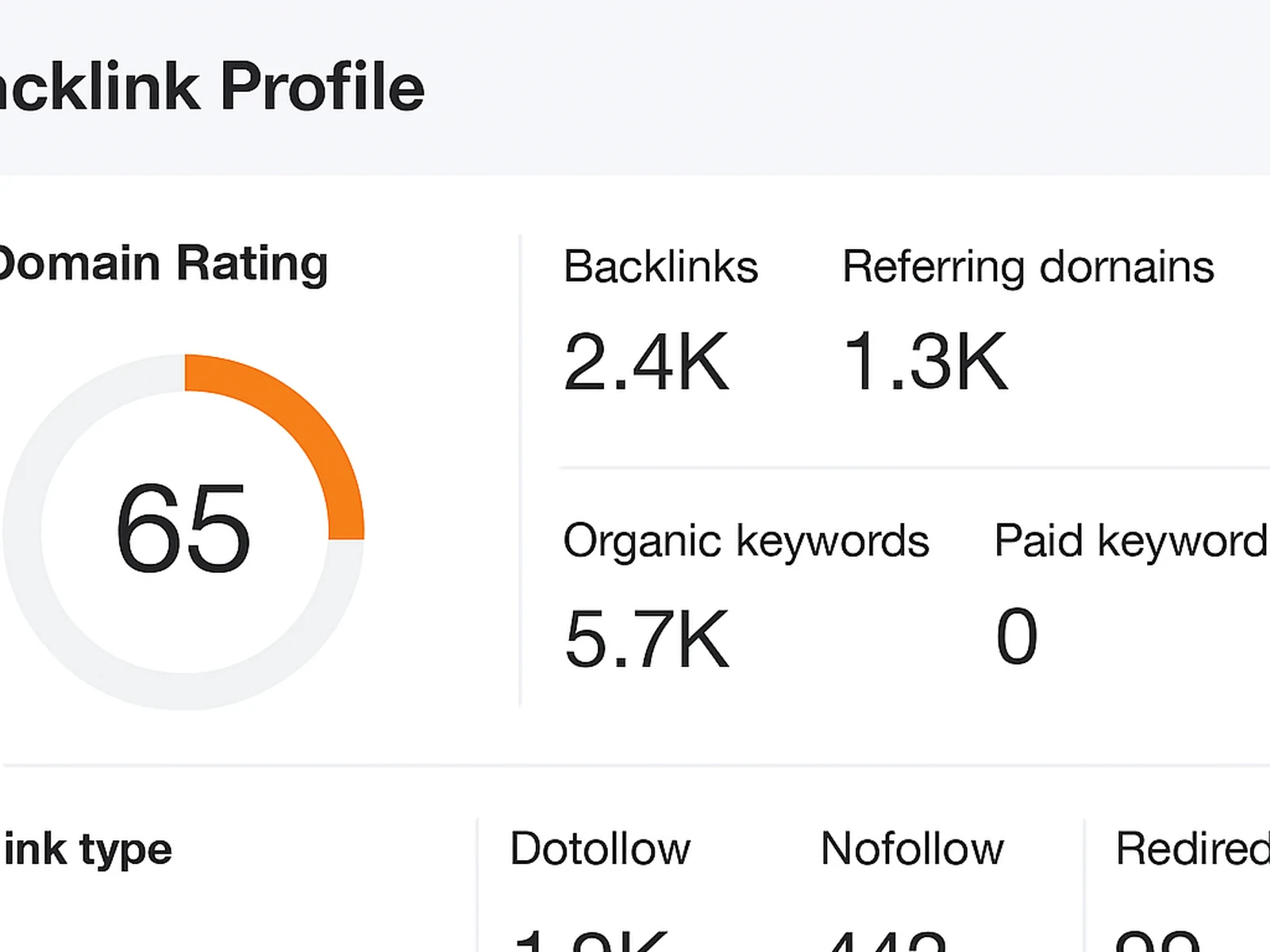Viewport: 1270px width, 952px height.
Task: Open the Backlinks metric
Action: [x=659, y=266]
